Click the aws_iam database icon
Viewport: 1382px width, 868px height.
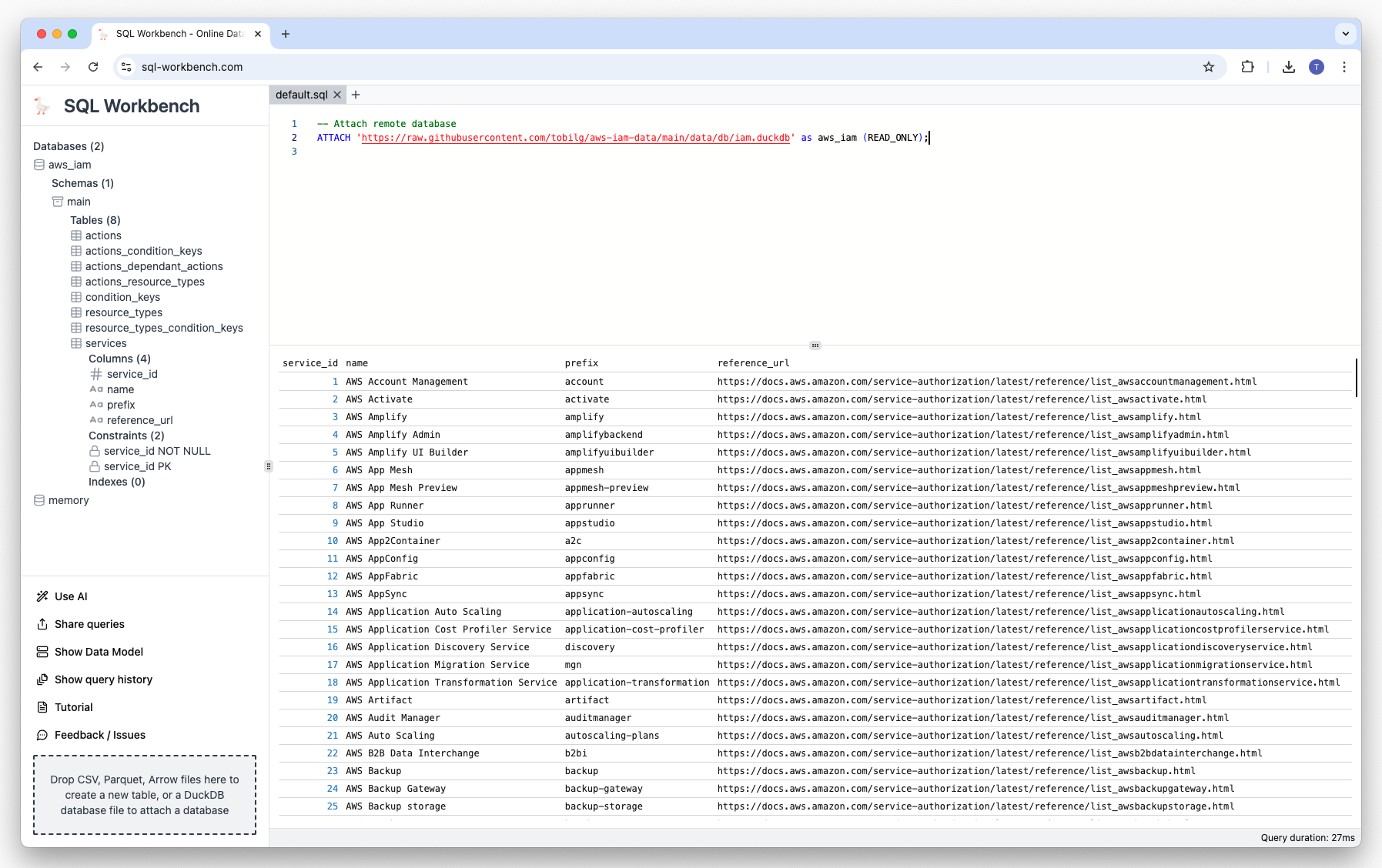(38, 165)
